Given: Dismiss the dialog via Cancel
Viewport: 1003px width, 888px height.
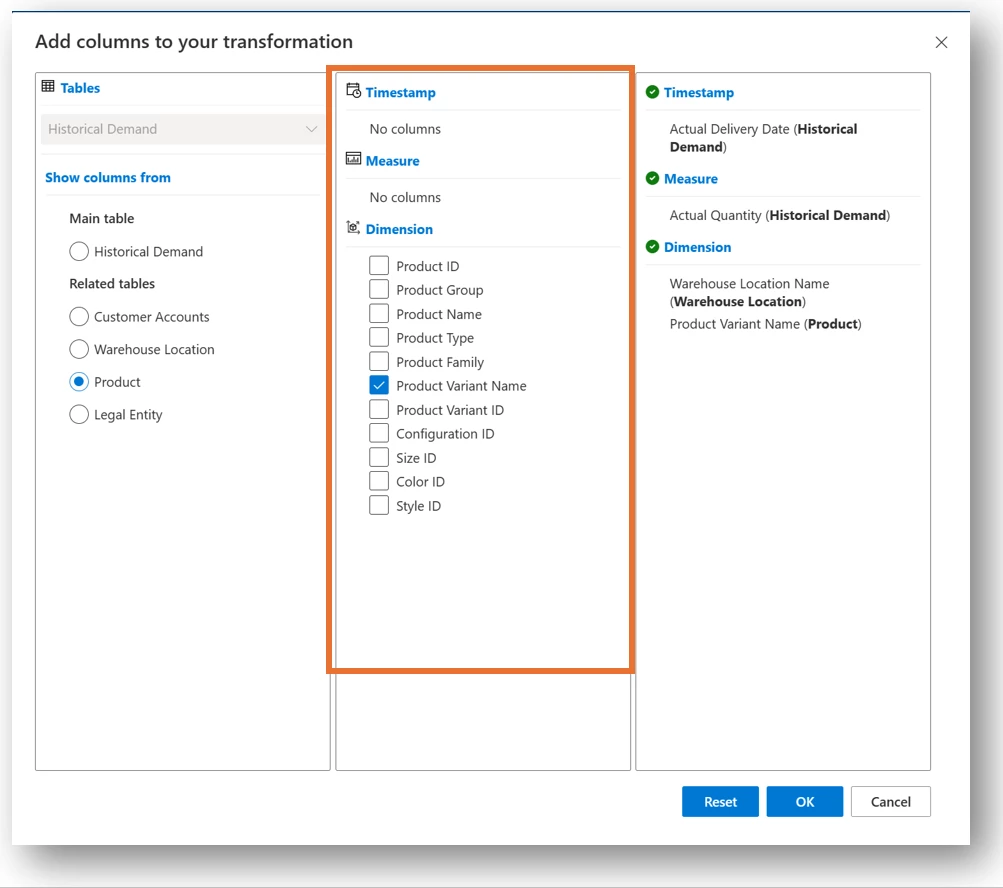Looking at the screenshot, I should [889, 801].
